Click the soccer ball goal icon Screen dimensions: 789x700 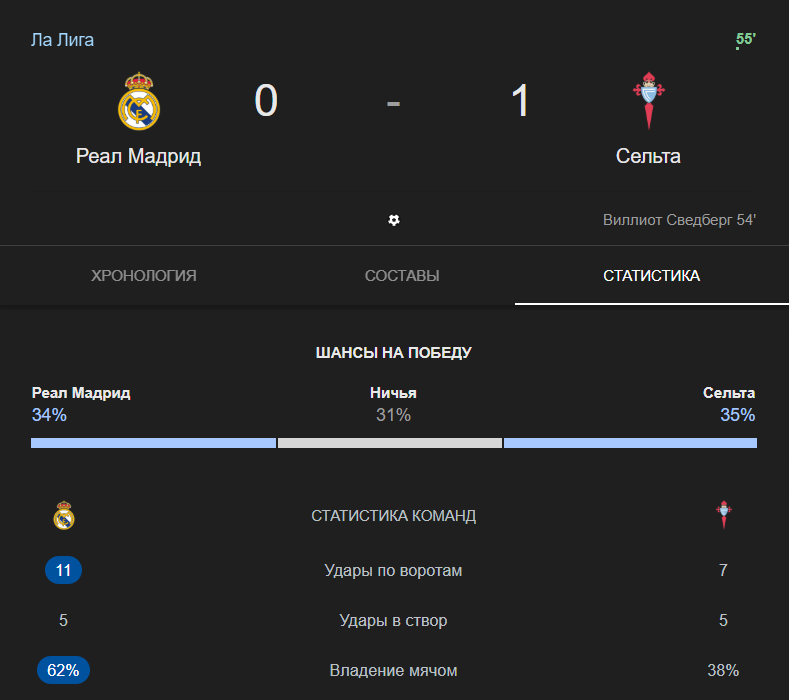(394, 220)
